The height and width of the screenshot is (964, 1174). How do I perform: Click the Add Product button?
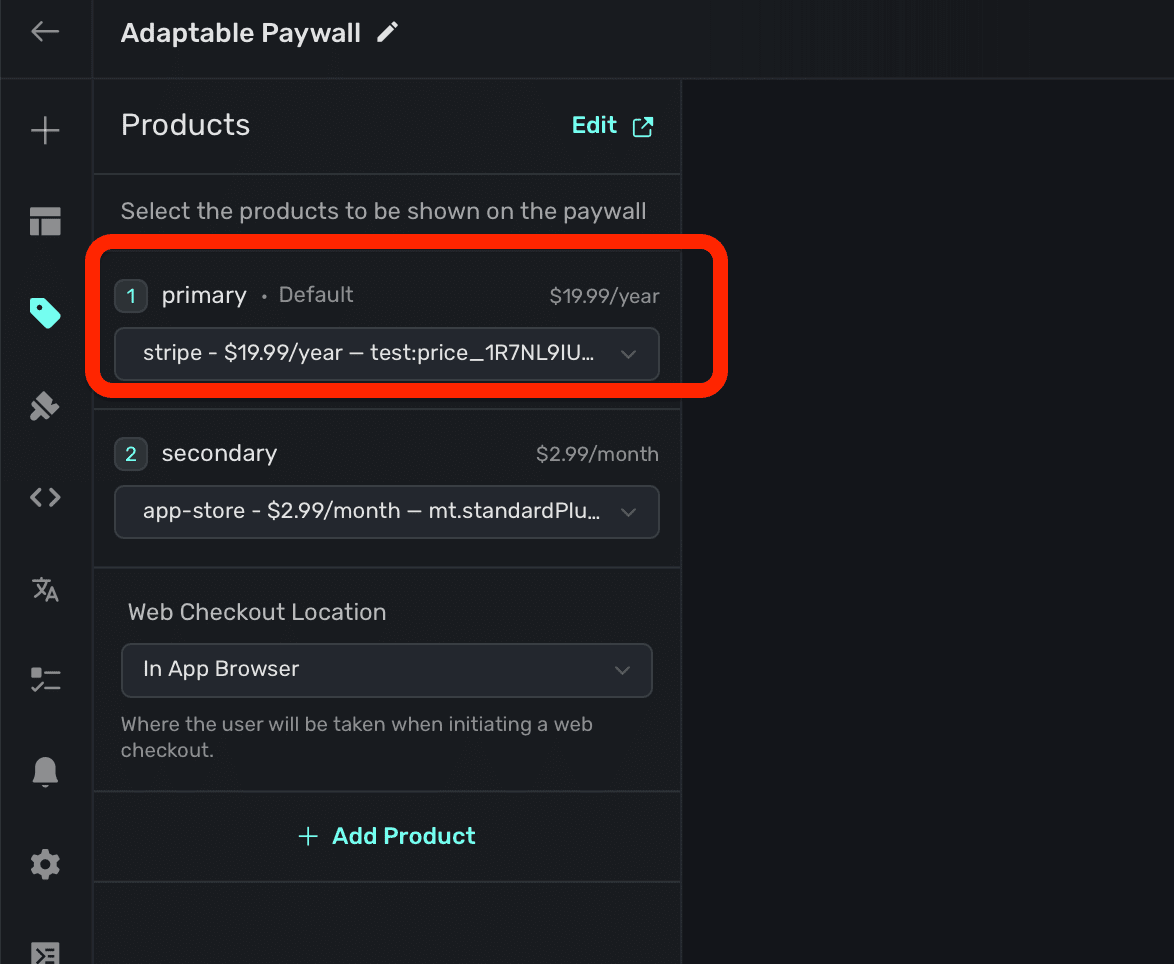tap(387, 836)
